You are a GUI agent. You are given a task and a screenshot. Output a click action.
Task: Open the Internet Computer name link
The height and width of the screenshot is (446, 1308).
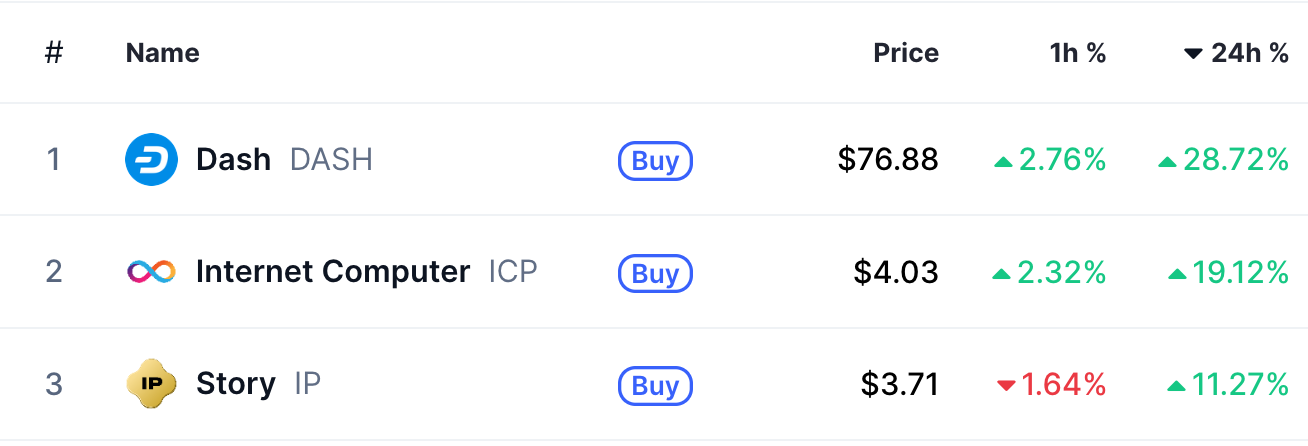pos(332,272)
